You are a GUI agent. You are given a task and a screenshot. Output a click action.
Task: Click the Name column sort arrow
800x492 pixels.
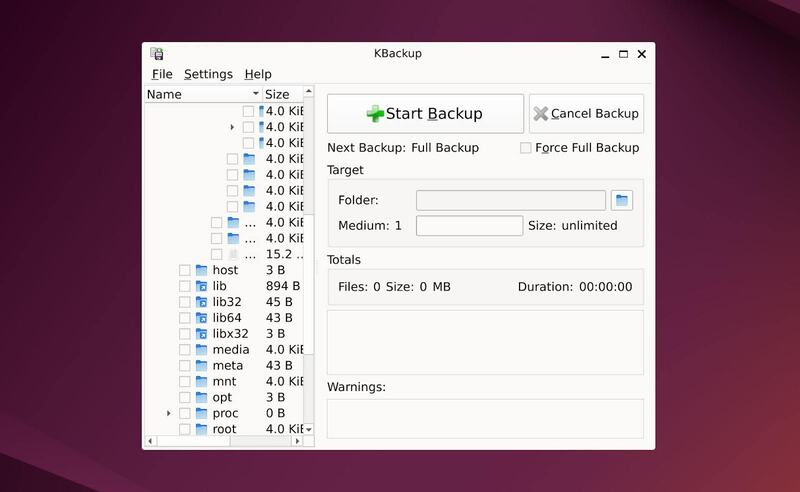[x=256, y=93]
